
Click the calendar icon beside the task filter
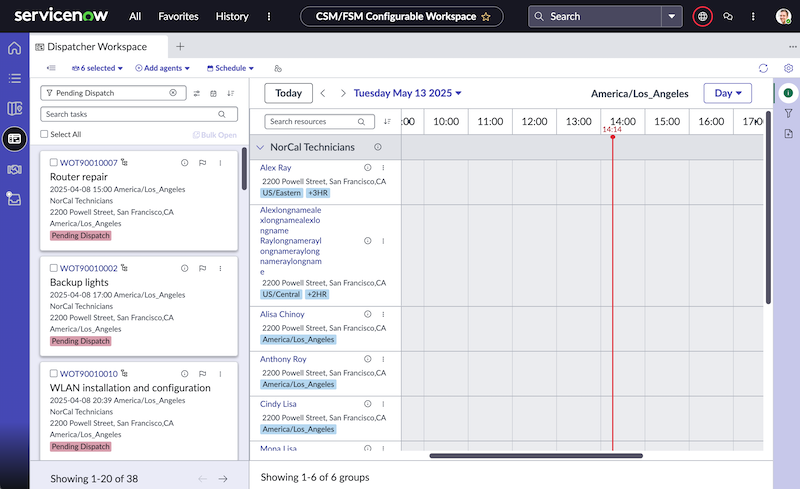point(213,93)
